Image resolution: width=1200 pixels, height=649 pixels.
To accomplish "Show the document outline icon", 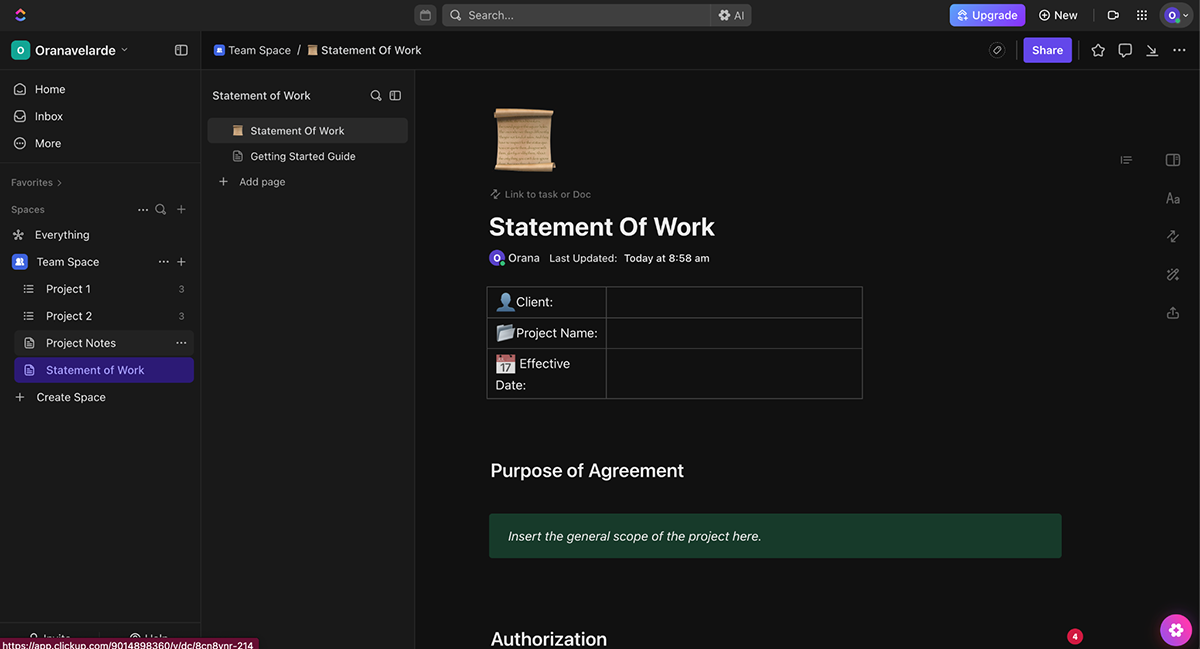I will coord(1126,160).
